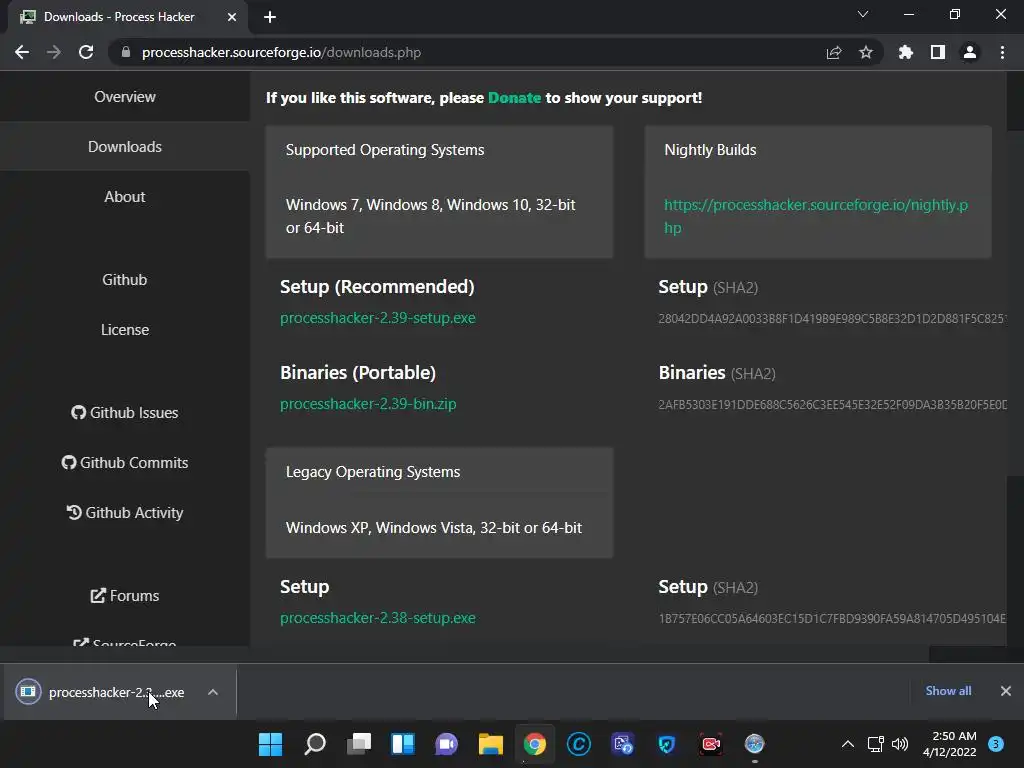Viewport: 1024px width, 768px height.
Task: Switch to Chrome on the taskbar
Action: (534, 744)
